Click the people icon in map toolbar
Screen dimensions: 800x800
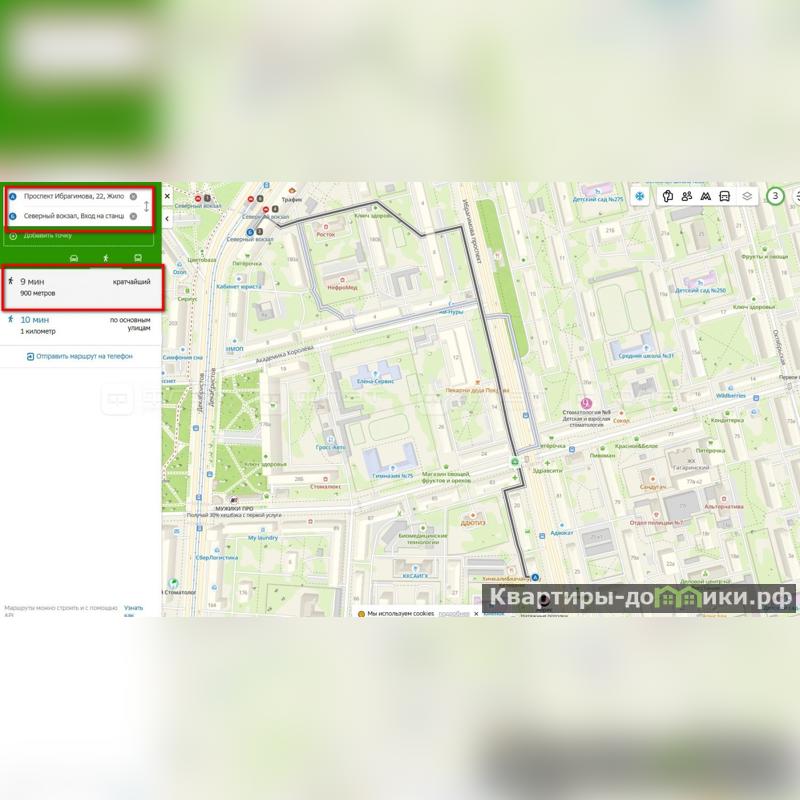click(687, 196)
